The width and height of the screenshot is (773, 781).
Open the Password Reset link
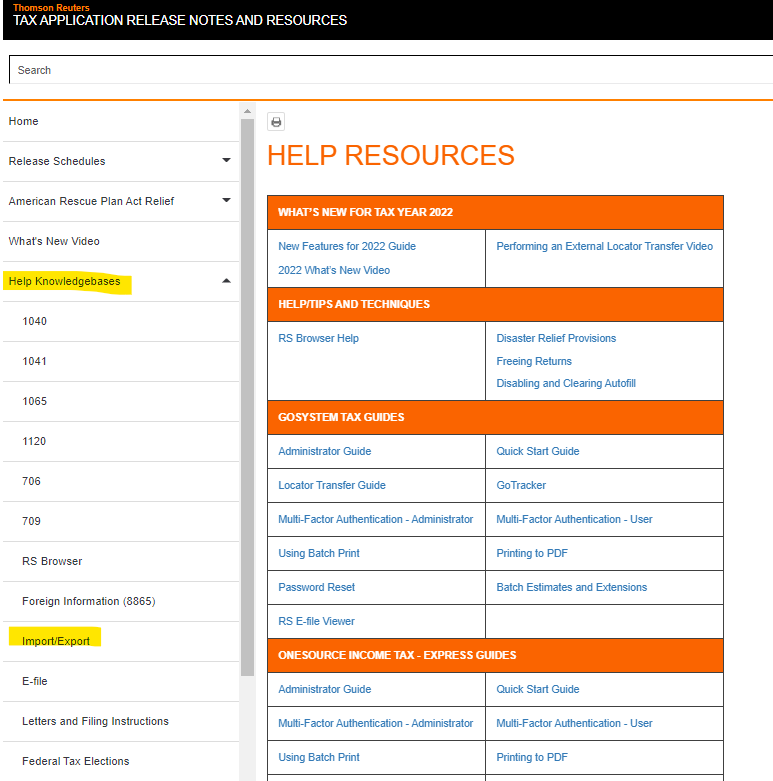[x=316, y=587]
